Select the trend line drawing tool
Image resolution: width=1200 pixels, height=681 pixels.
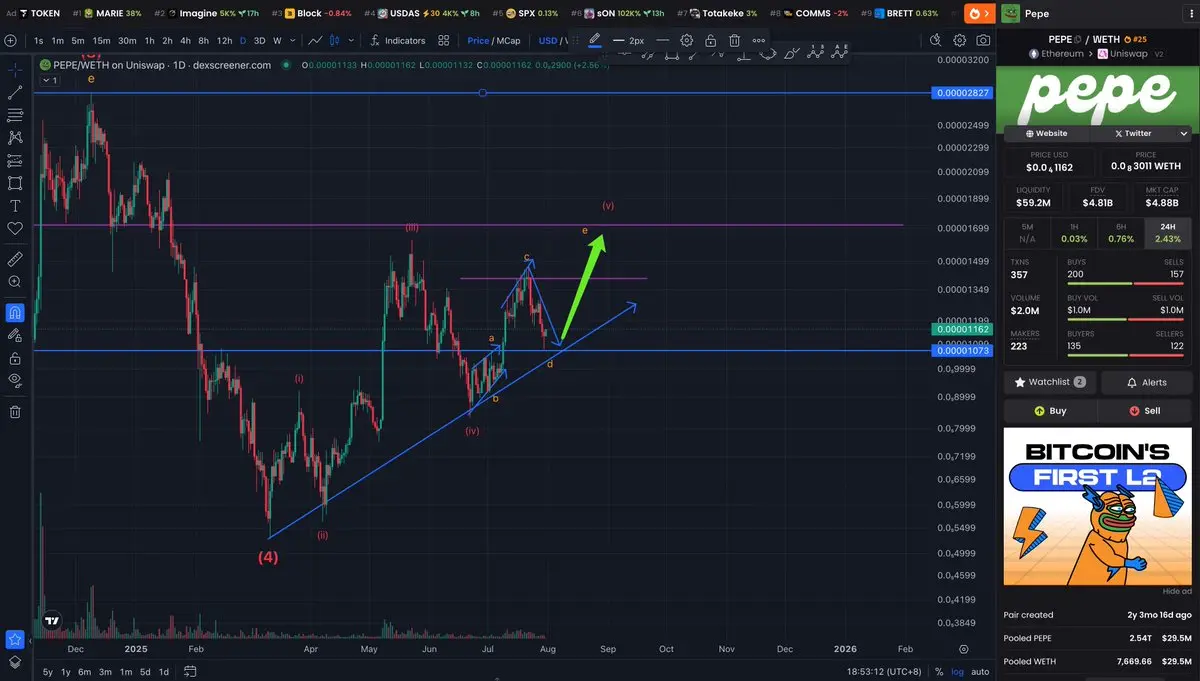click(x=15, y=92)
